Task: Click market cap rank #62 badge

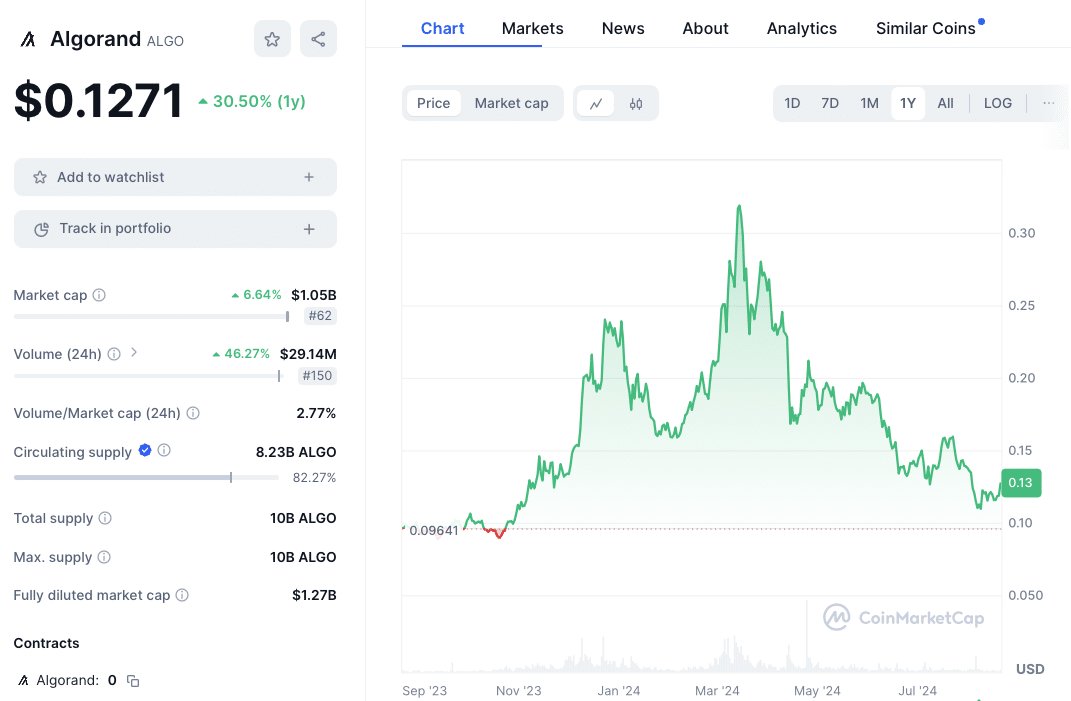Action: point(320,316)
